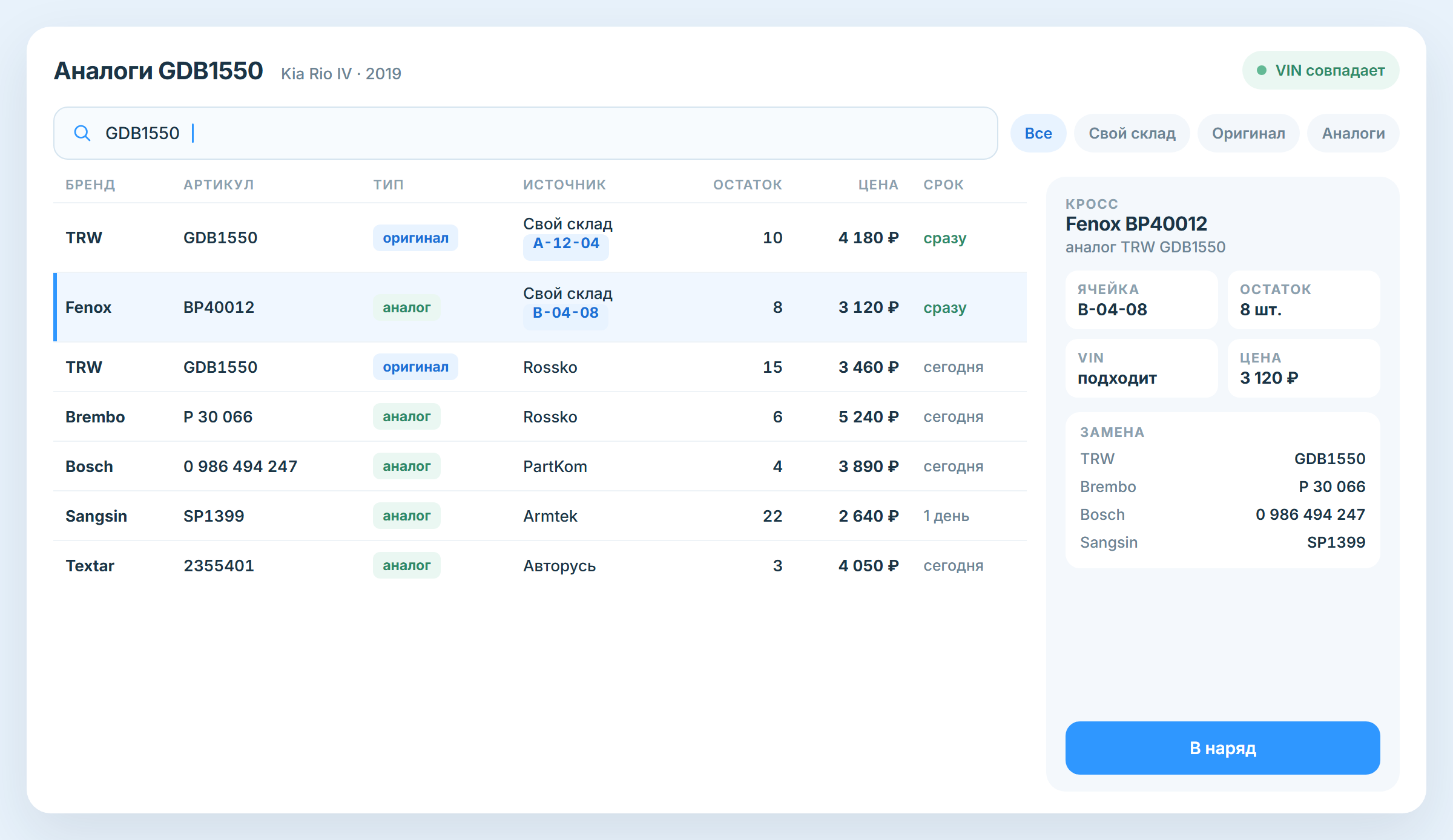1453x840 pixels.
Task: Select the Brembo P 30 066 row
Action: 540,417
